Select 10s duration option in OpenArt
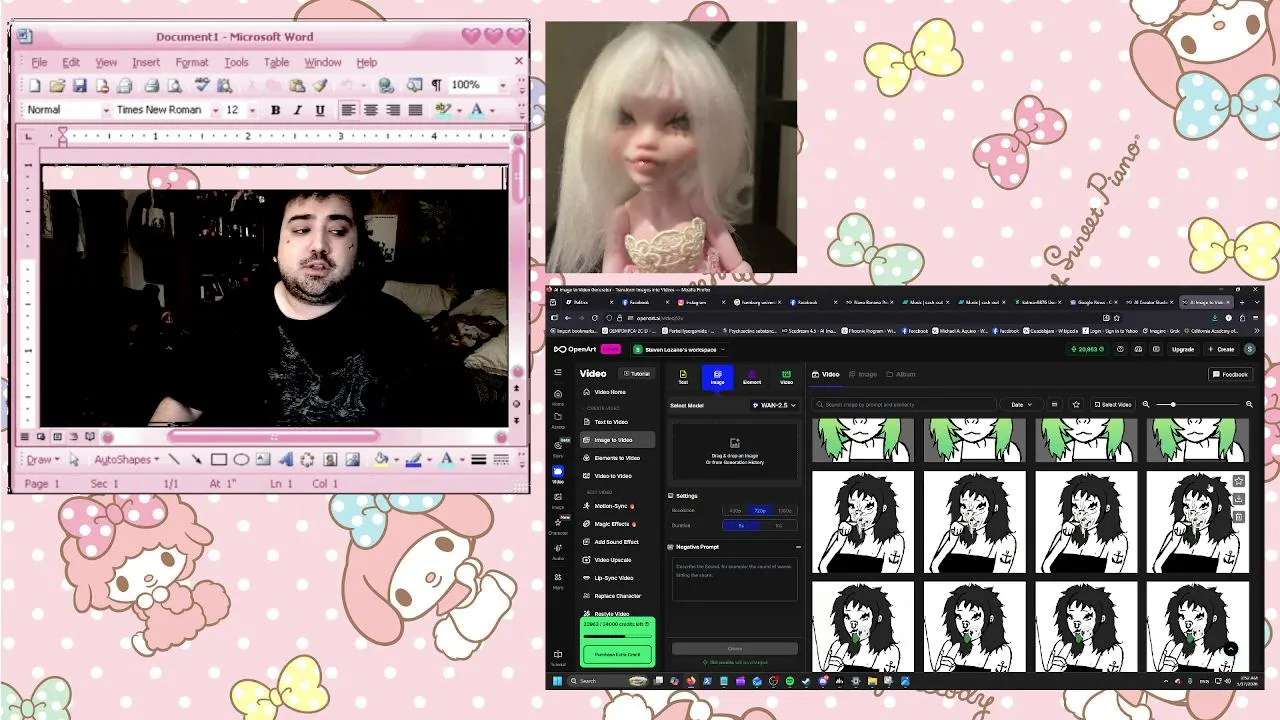Image resolution: width=1280 pixels, height=720 pixels. point(779,525)
